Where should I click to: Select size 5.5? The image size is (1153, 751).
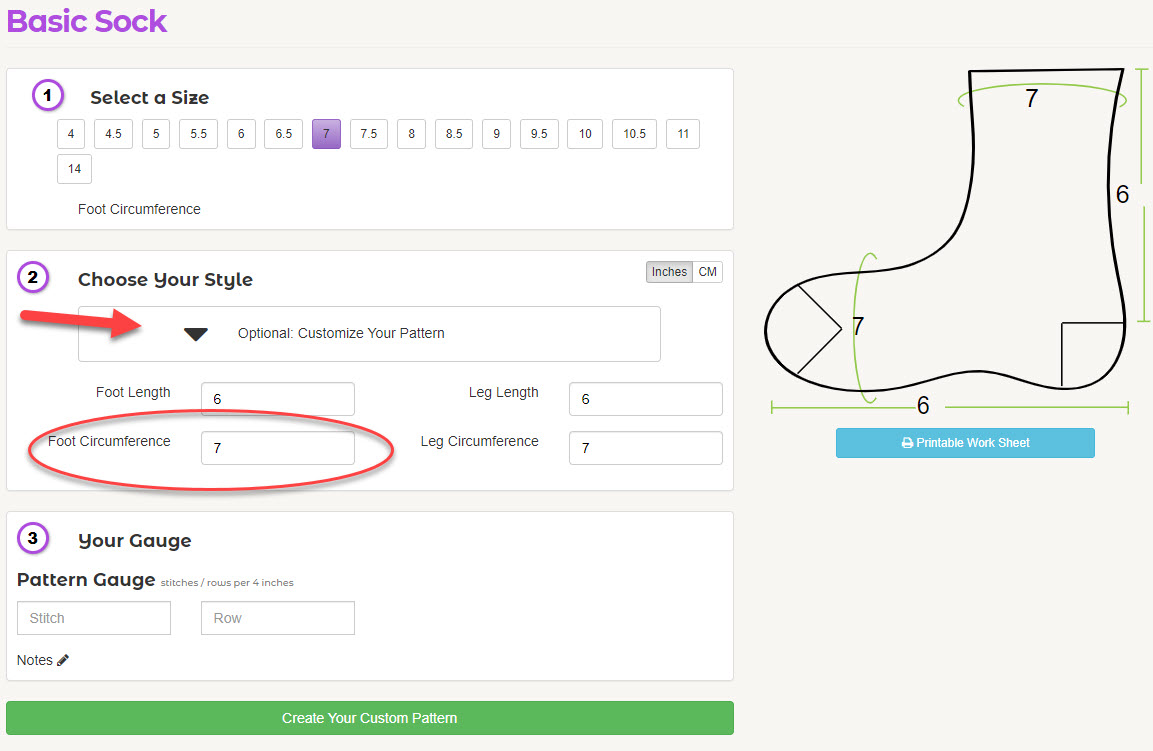pos(199,134)
